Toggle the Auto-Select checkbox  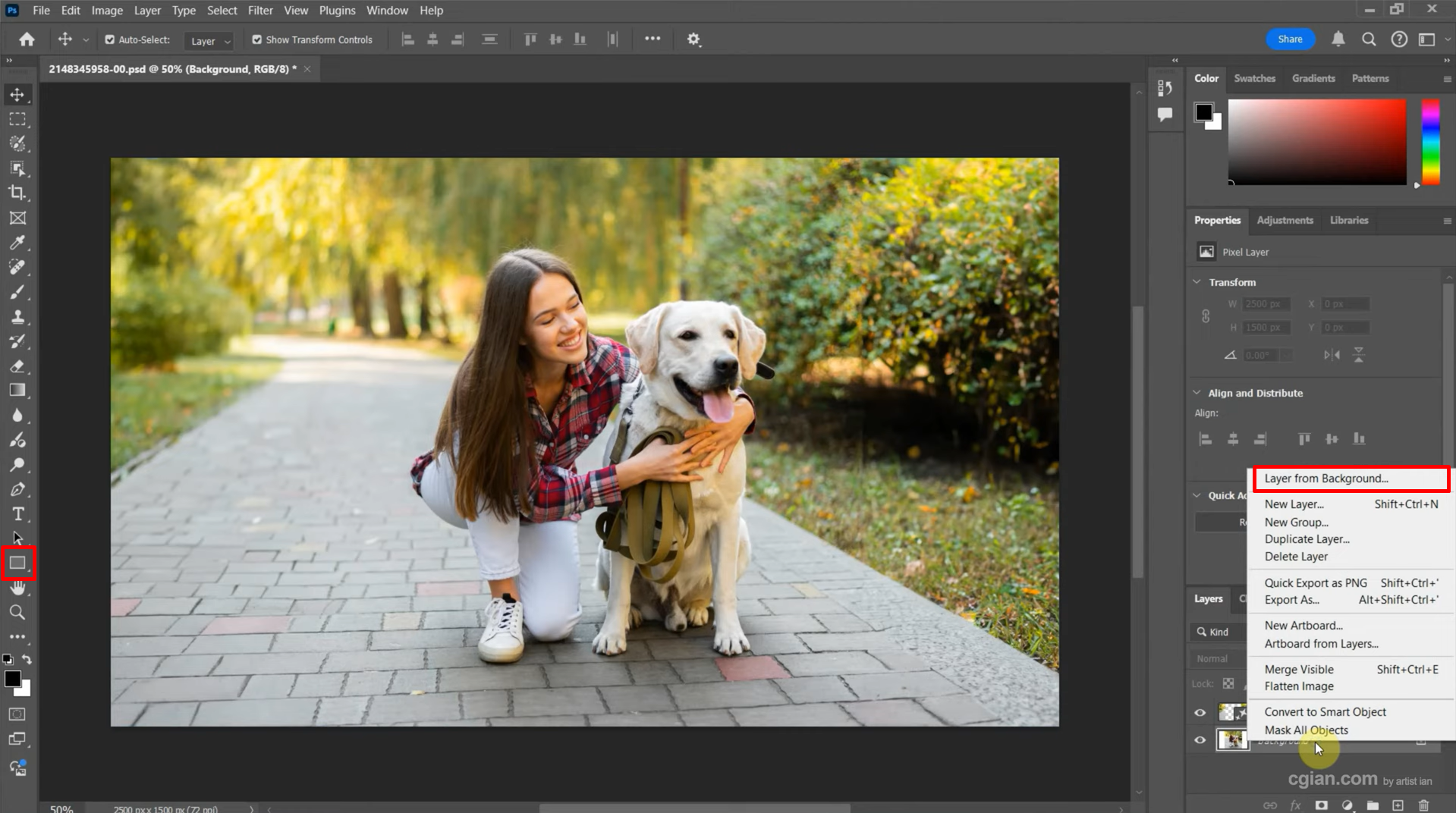[109, 39]
